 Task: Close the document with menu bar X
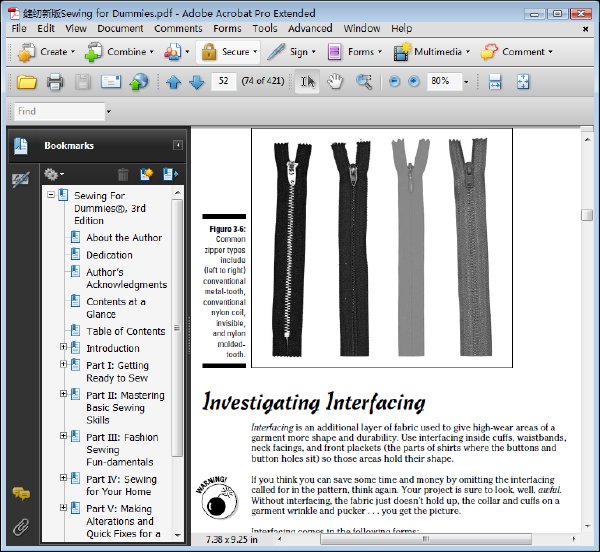[585, 29]
